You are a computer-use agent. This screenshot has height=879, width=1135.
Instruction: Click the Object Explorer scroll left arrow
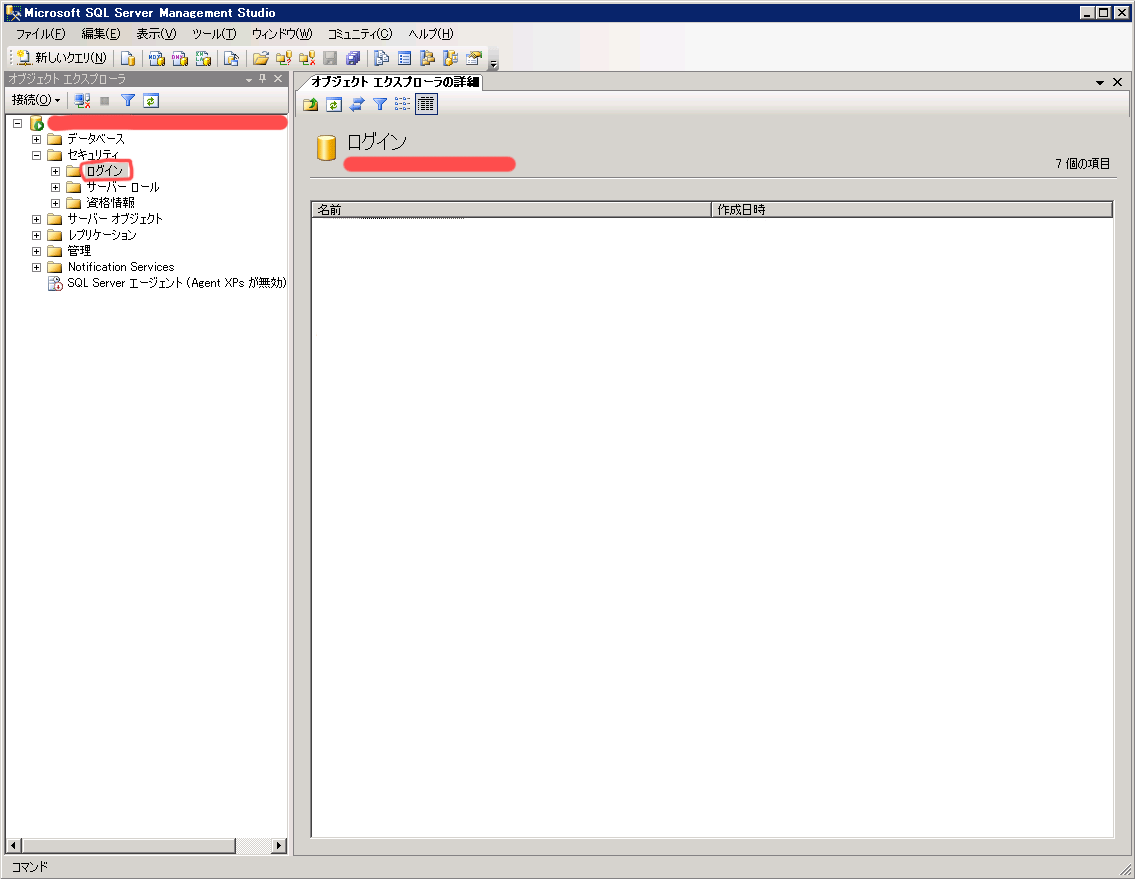(x=13, y=845)
